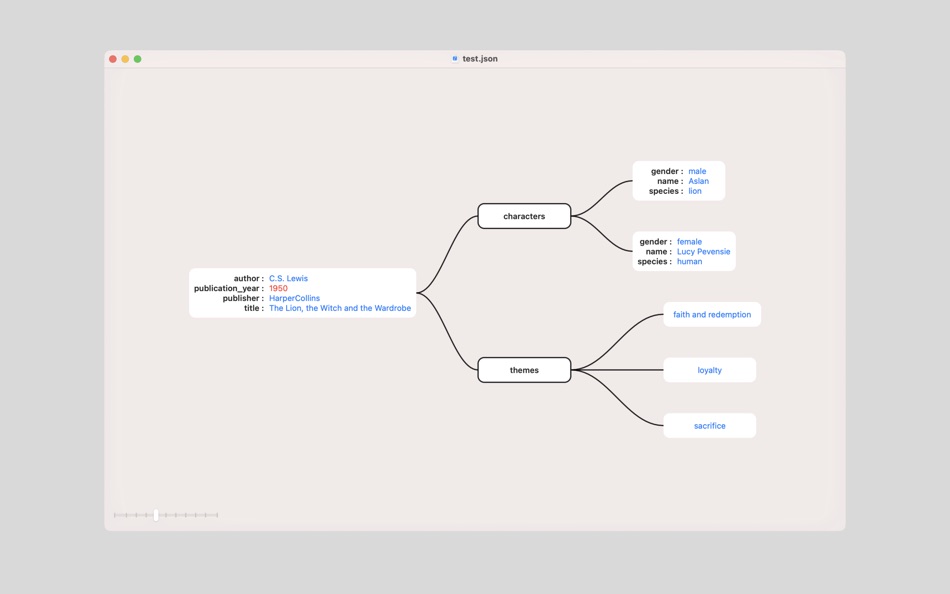This screenshot has height=594, width=950.
Task: Select the characters node
Action: point(524,216)
